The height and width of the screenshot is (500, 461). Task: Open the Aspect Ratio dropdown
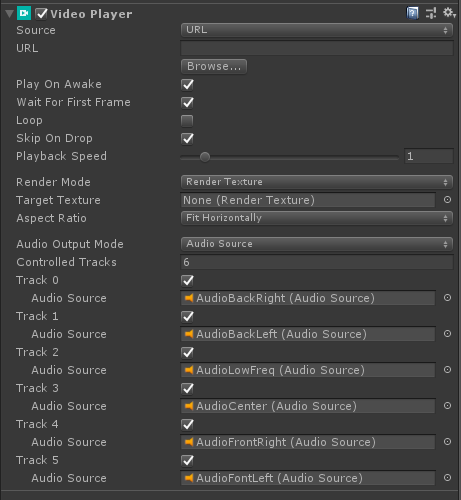[x=317, y=218]
